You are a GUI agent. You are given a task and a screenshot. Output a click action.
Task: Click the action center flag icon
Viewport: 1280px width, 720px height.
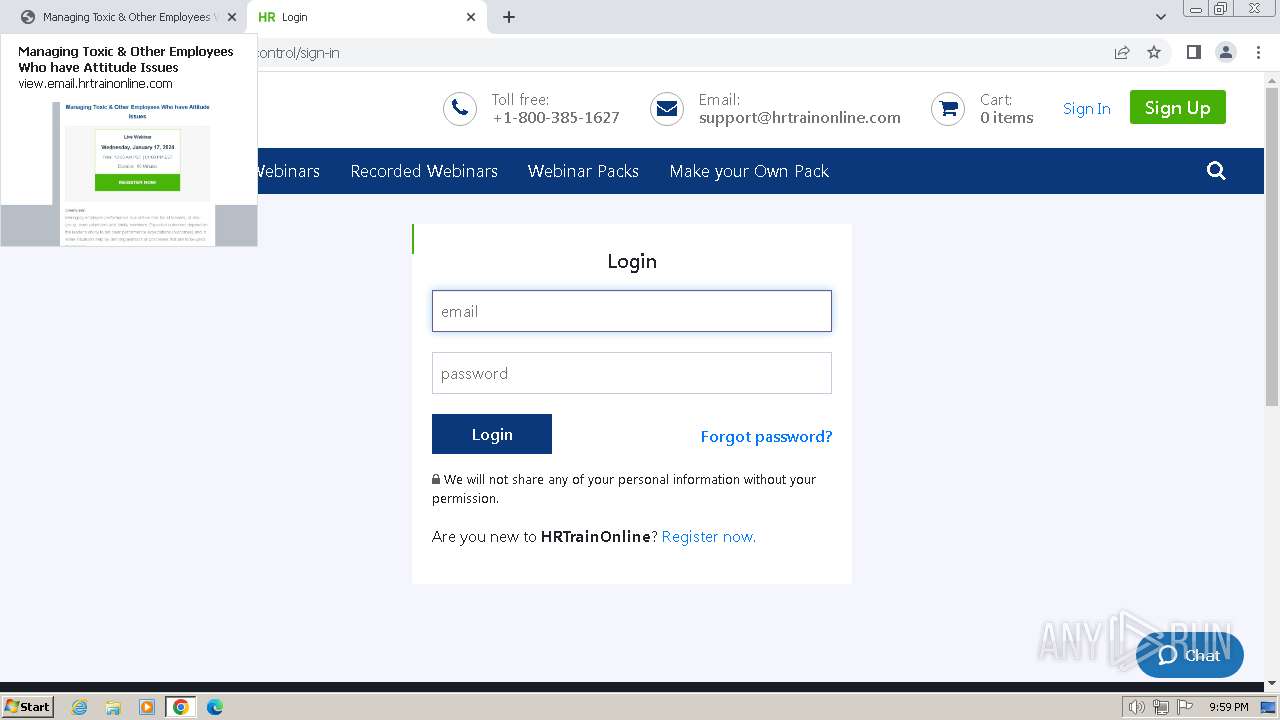point(1183,707)
